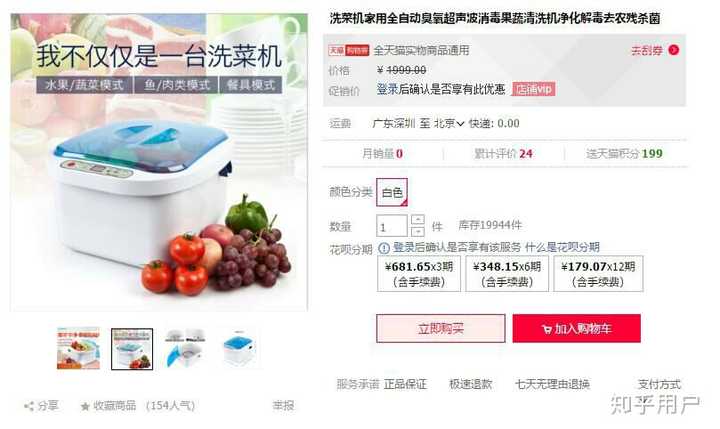Choose the ¥681.65x3期 installment plan
The height and width of the screenshot is (429, 720).
pos(419,274)
